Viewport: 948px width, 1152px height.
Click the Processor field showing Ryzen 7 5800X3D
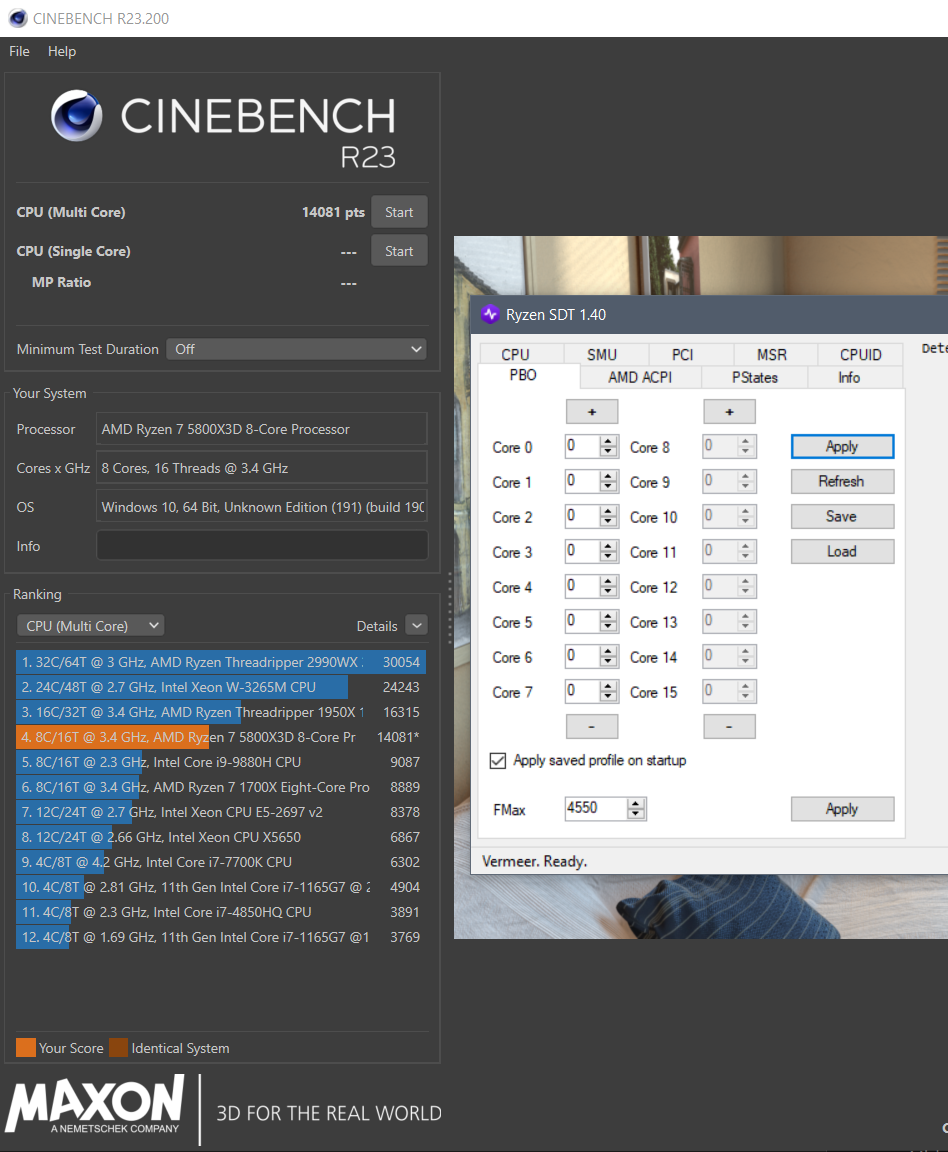[262, 429]
